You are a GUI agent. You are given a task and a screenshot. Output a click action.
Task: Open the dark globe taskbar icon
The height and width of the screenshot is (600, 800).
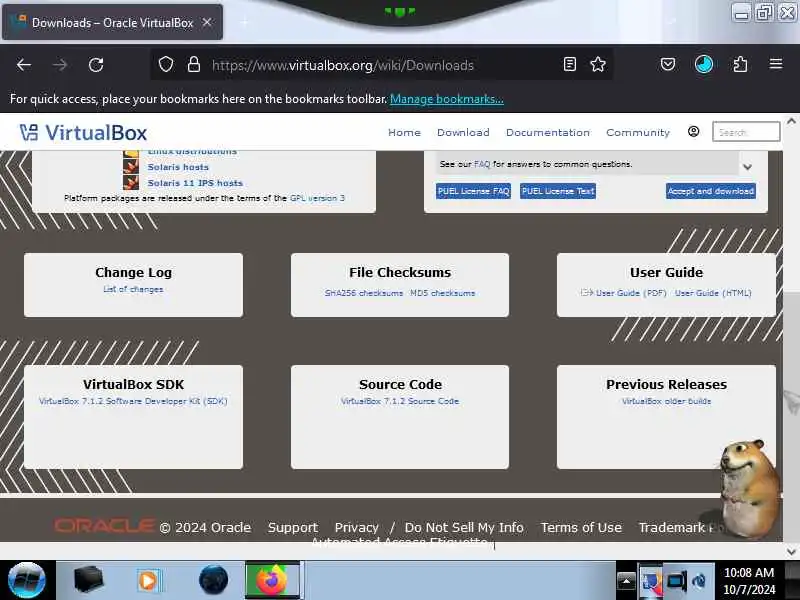coord(213,580)
